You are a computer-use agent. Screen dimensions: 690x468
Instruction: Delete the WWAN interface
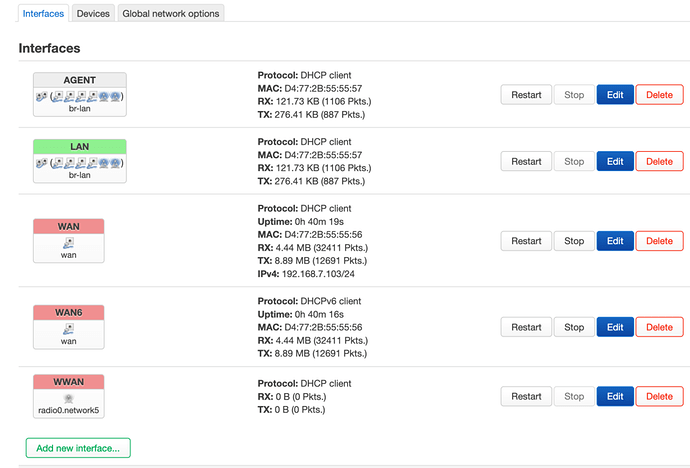tap(659, 396)
